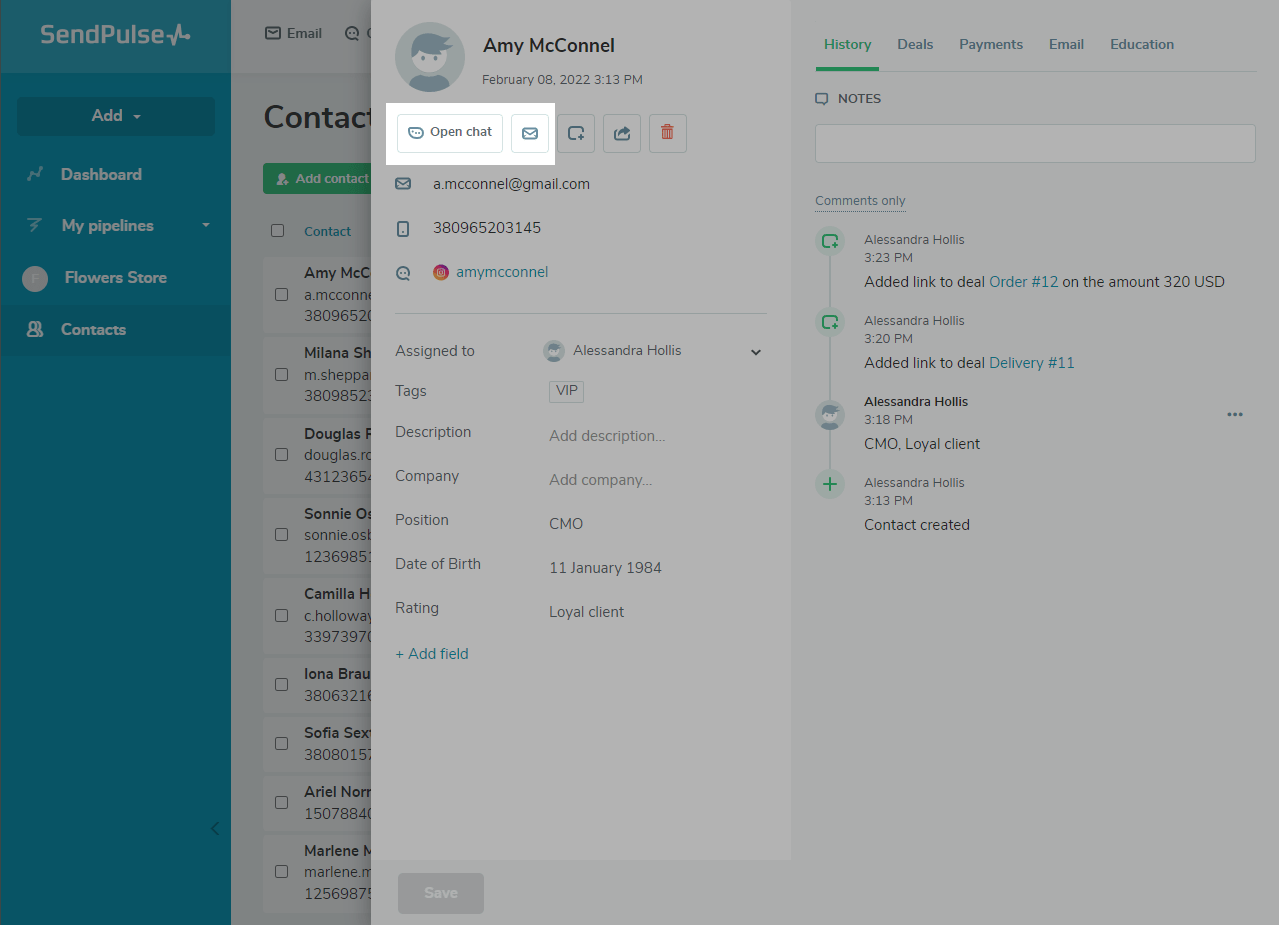
Task: Tick the checkbox for the Ariel row
Action: click(x=281, y=803)
